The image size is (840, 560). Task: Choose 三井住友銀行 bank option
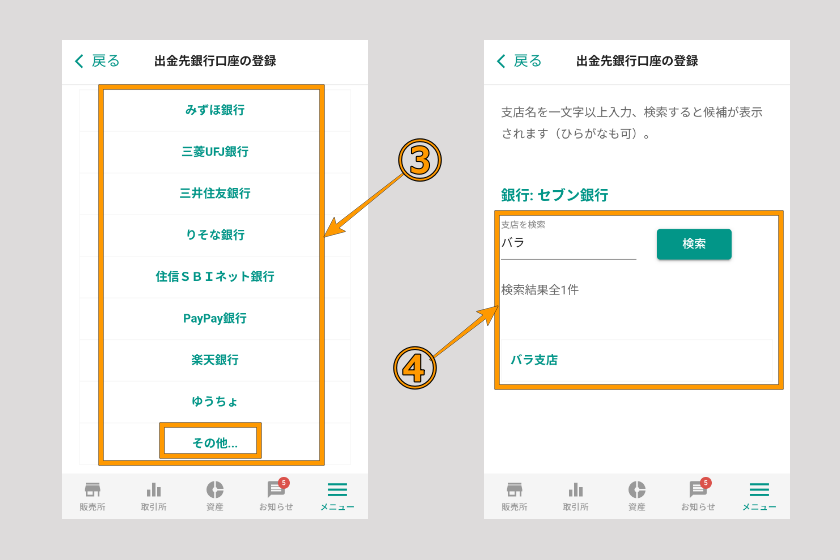point(215,193)
